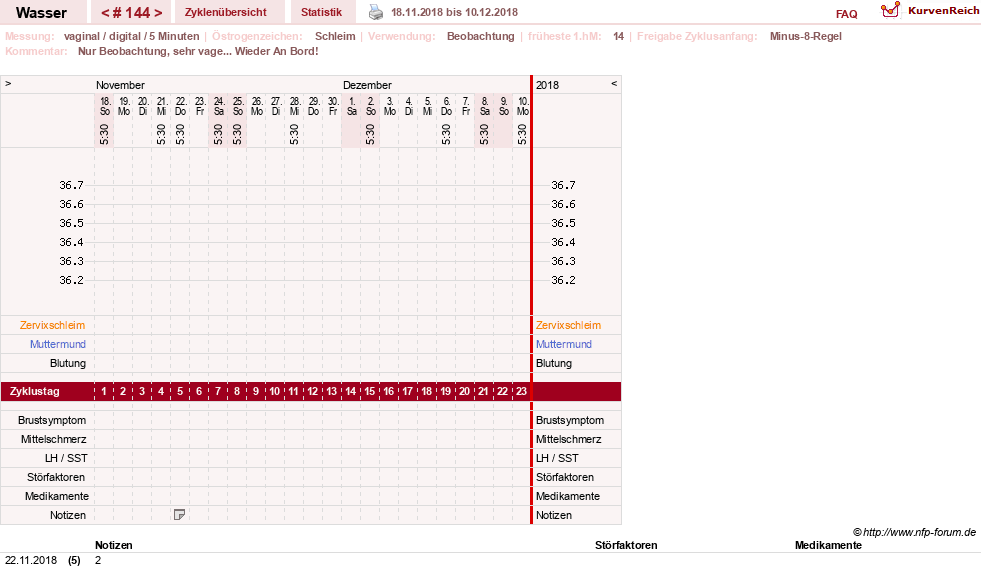Click the right Zervixschleim label

tap(568, 325)
